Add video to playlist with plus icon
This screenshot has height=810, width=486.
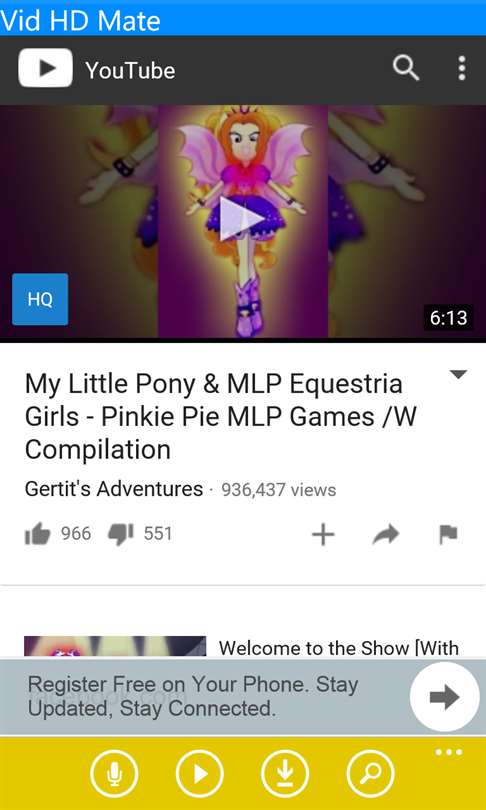coord(323,535)
